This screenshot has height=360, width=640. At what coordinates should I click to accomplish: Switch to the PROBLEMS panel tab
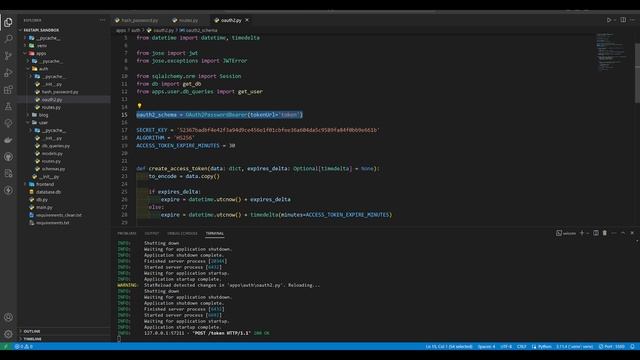[127, 233]
